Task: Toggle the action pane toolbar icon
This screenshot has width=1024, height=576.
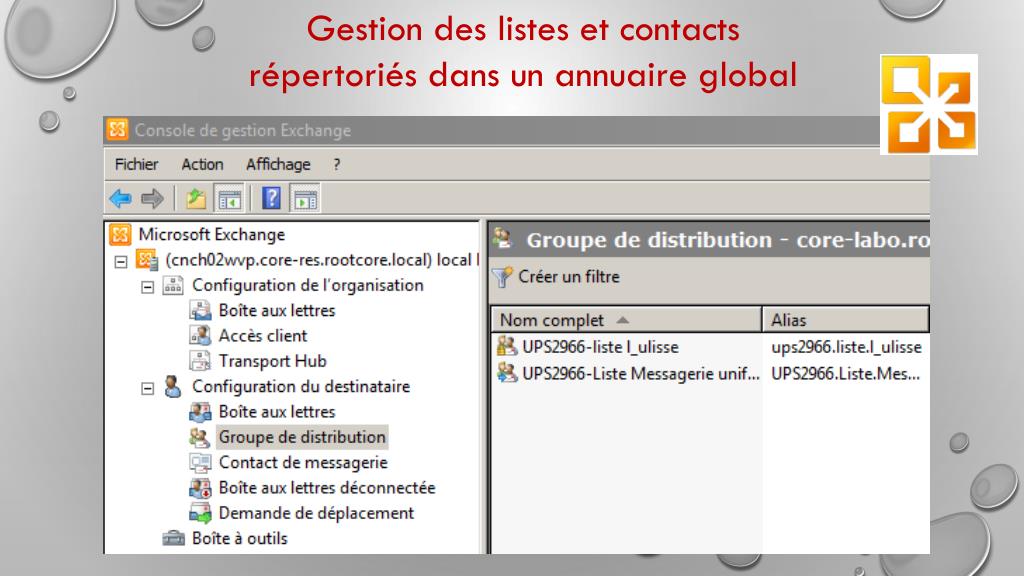Action: point(305,199)
